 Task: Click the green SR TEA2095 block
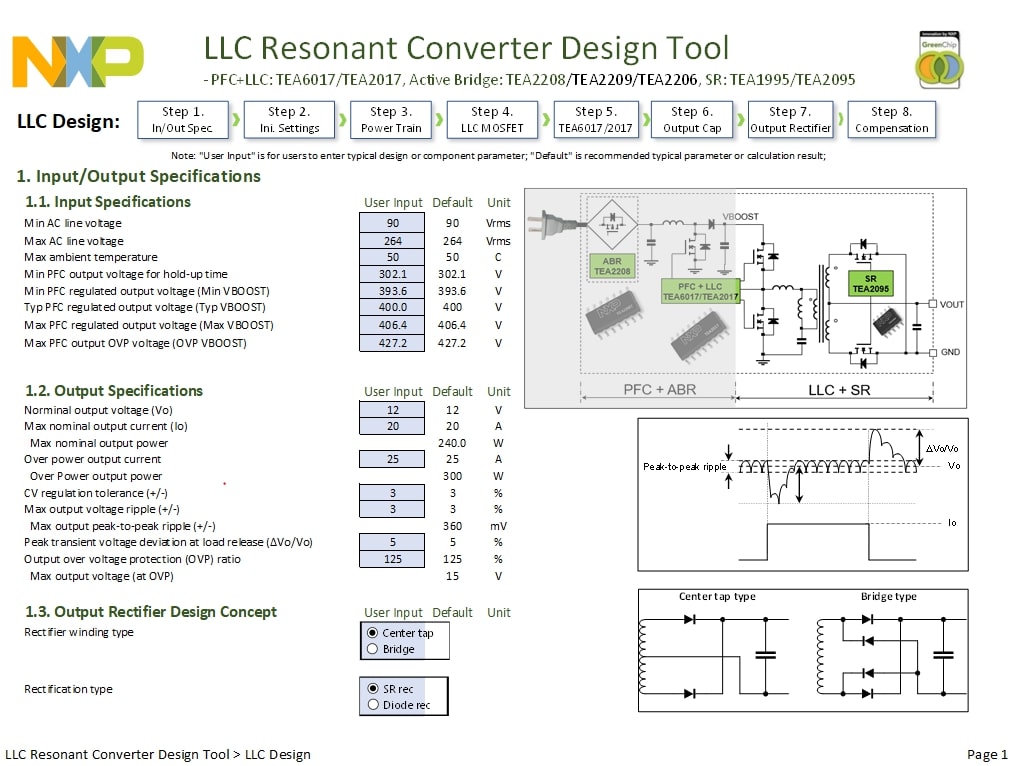pyautogui.click(x=870, y=283)
